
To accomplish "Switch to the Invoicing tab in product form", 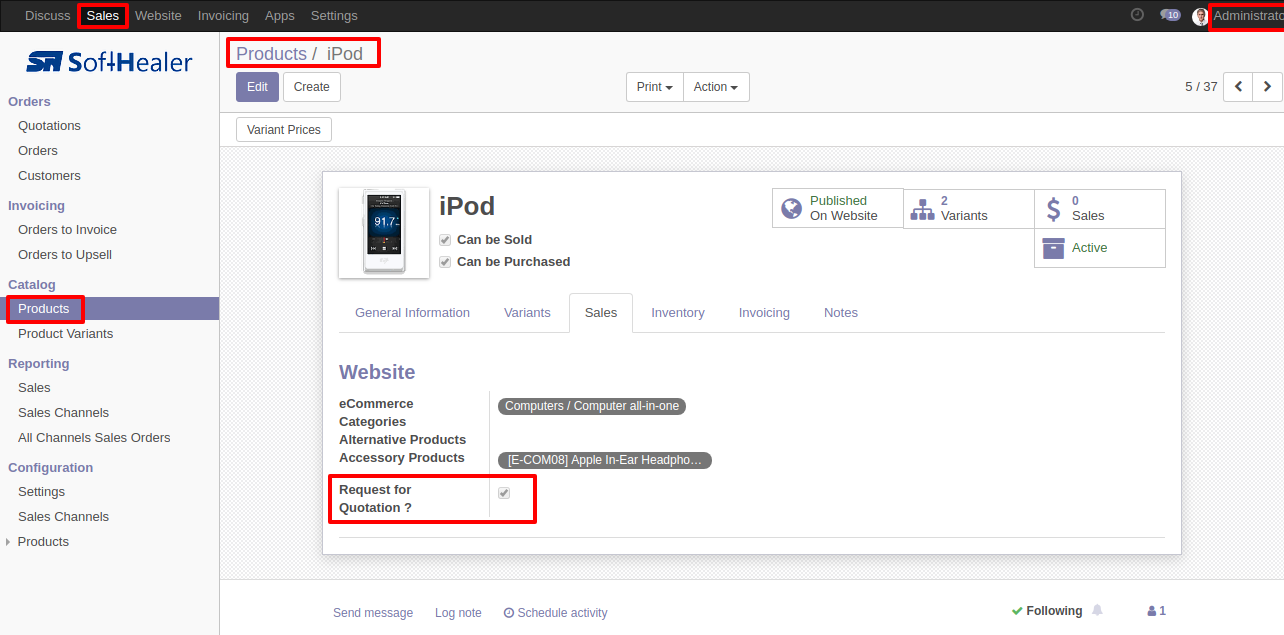I will point(764,313).
